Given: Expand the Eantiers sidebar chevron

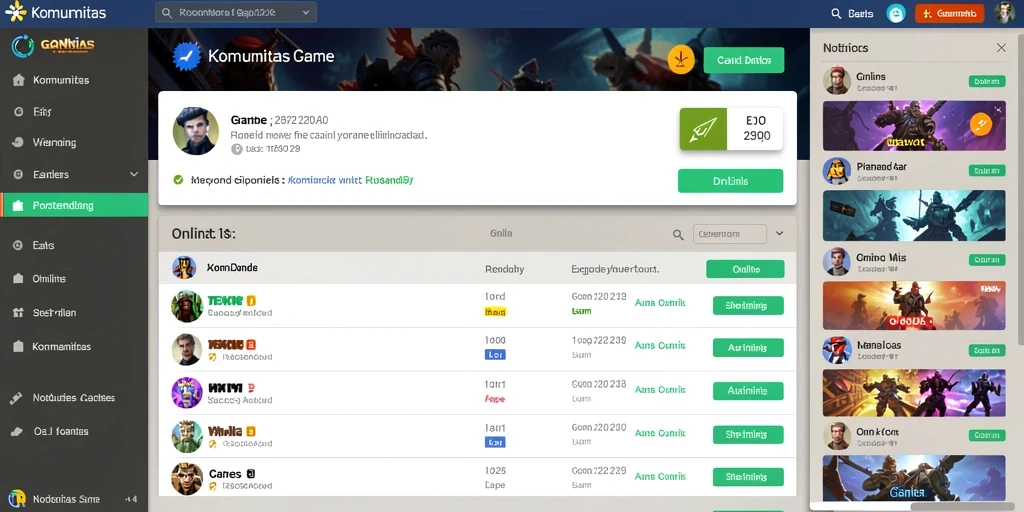Looking at the screenshot, I should point(134,174).
